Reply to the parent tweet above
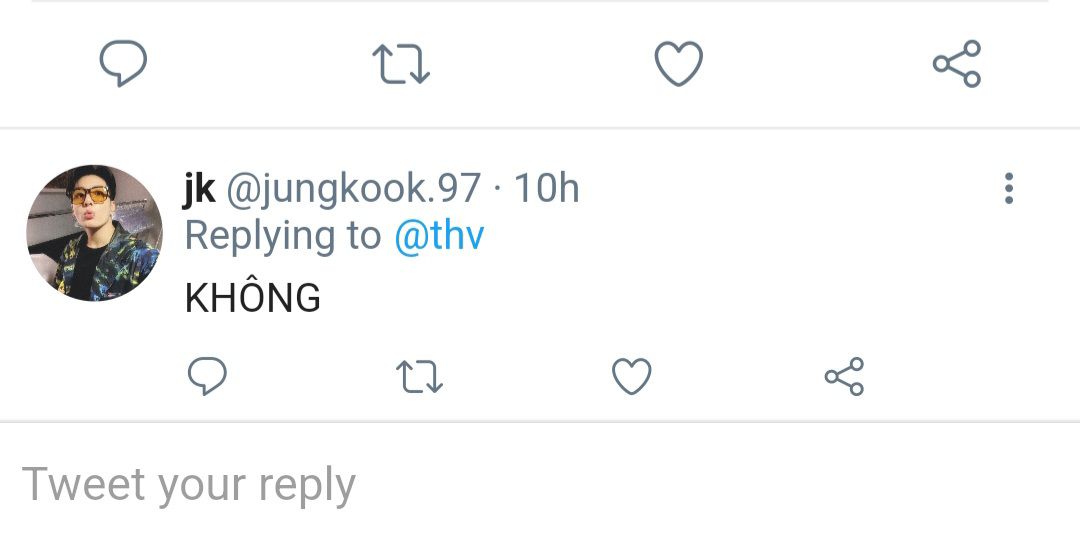The image size is (1080, 546). pos(123,63)
